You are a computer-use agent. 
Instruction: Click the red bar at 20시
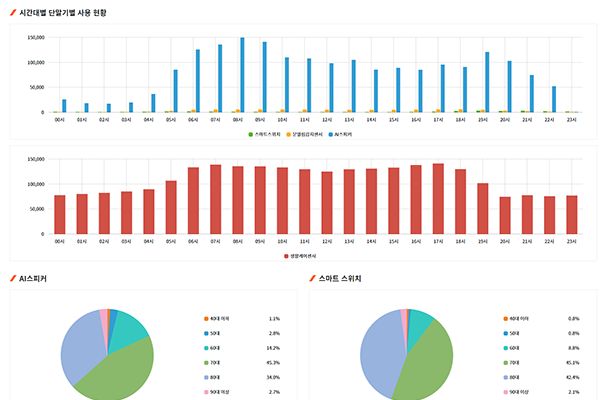coord(505,216)
